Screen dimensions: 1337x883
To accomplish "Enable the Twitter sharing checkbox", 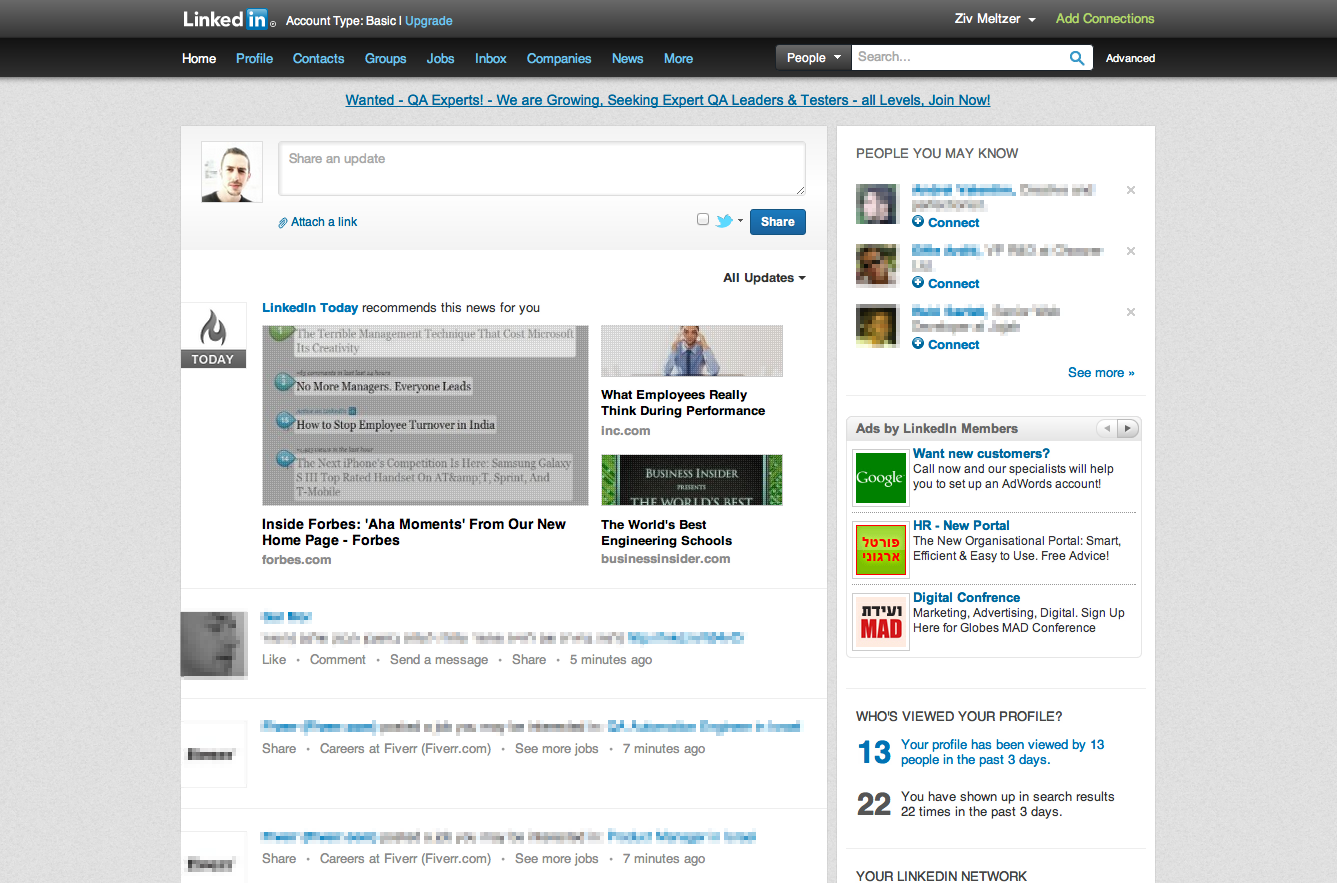I will (x=703, y=220).
